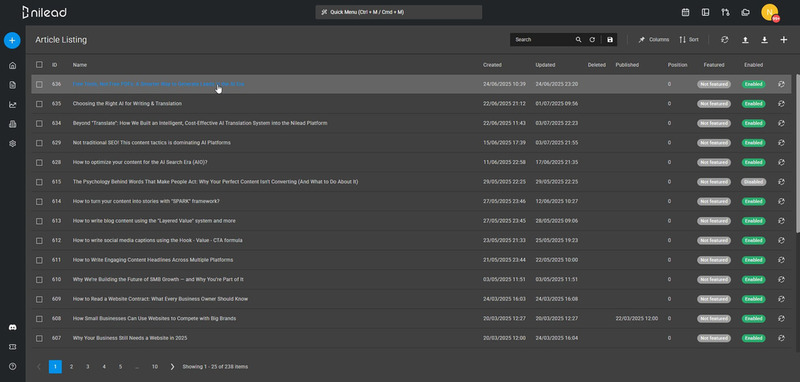Click the blue plus button in the sidebar
The height and width of the screenshot is (382, 800).
pos(12,40)
